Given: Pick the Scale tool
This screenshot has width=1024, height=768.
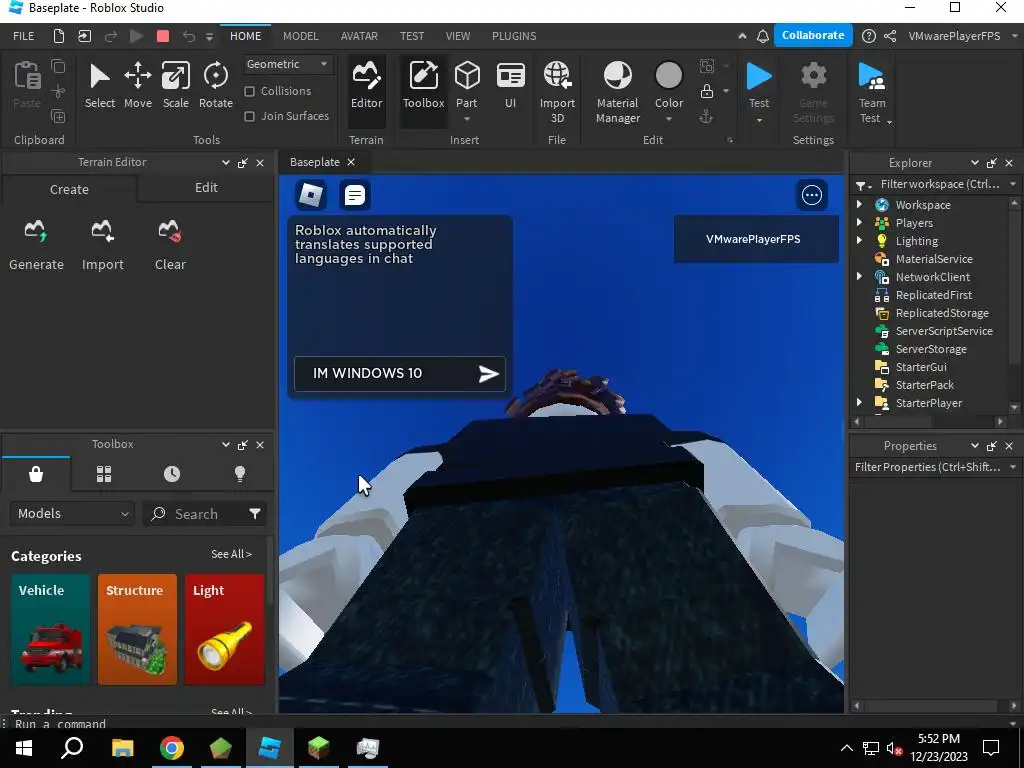Looking at the screenshot, I should tap(176, 85).
